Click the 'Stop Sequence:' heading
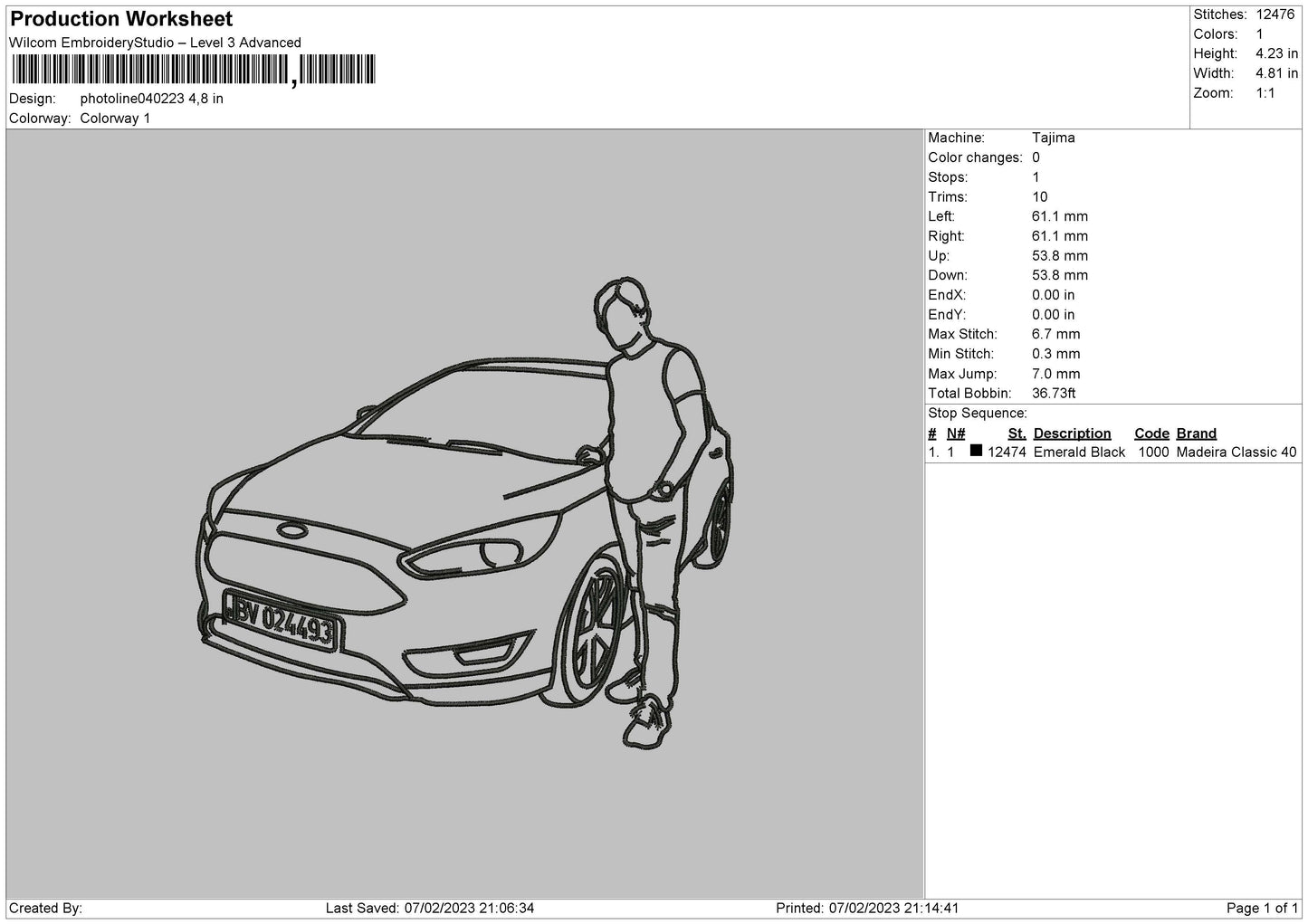This screenshot has width=1308, height=924. click(x=978, y=414)
